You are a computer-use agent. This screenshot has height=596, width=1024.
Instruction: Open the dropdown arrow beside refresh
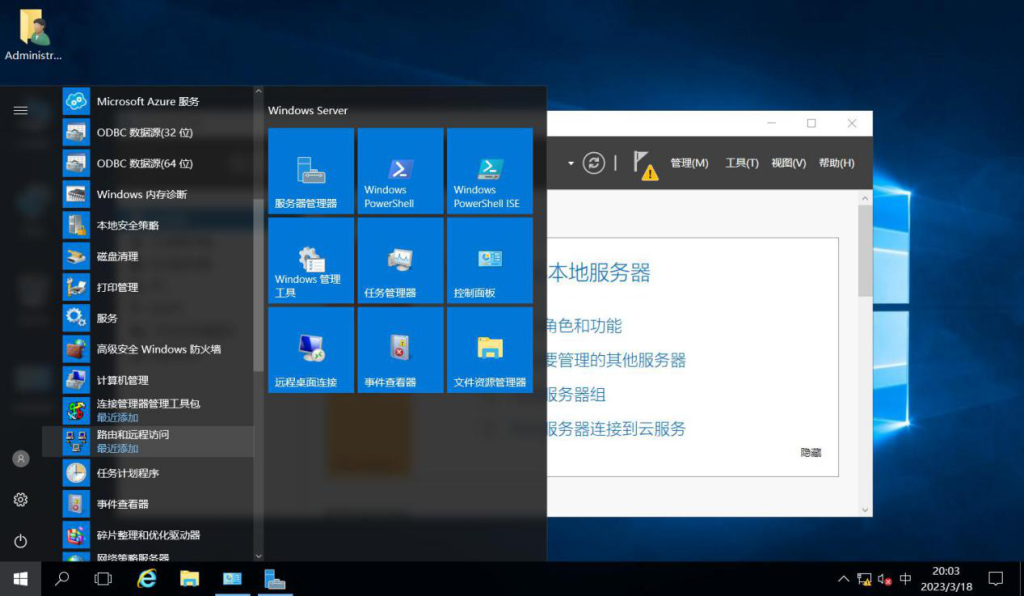571,163
